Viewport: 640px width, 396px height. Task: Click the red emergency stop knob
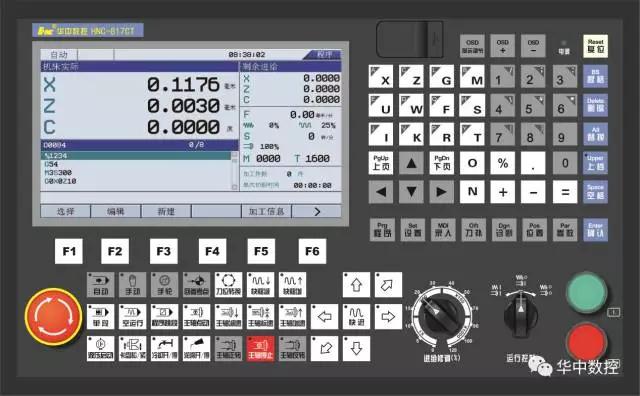(53, 317)
